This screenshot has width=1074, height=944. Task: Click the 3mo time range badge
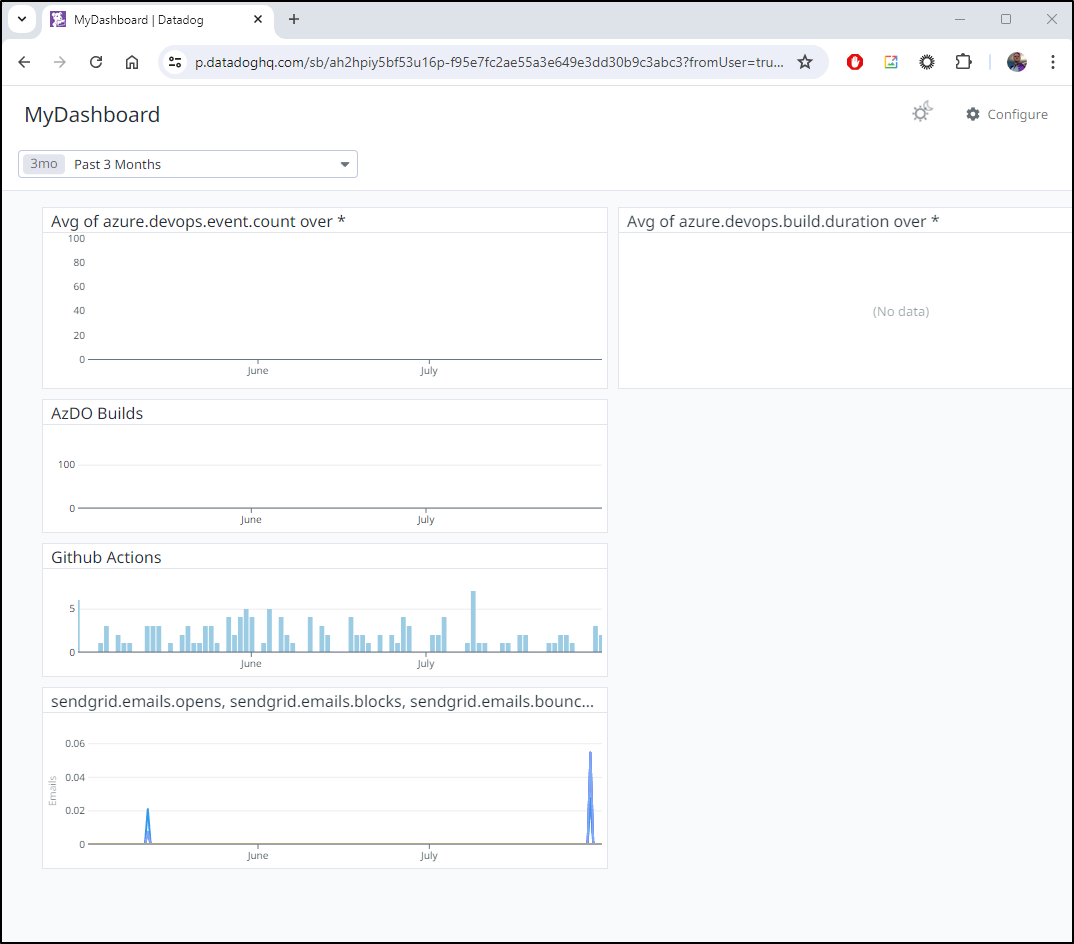[x=44, y=164]
